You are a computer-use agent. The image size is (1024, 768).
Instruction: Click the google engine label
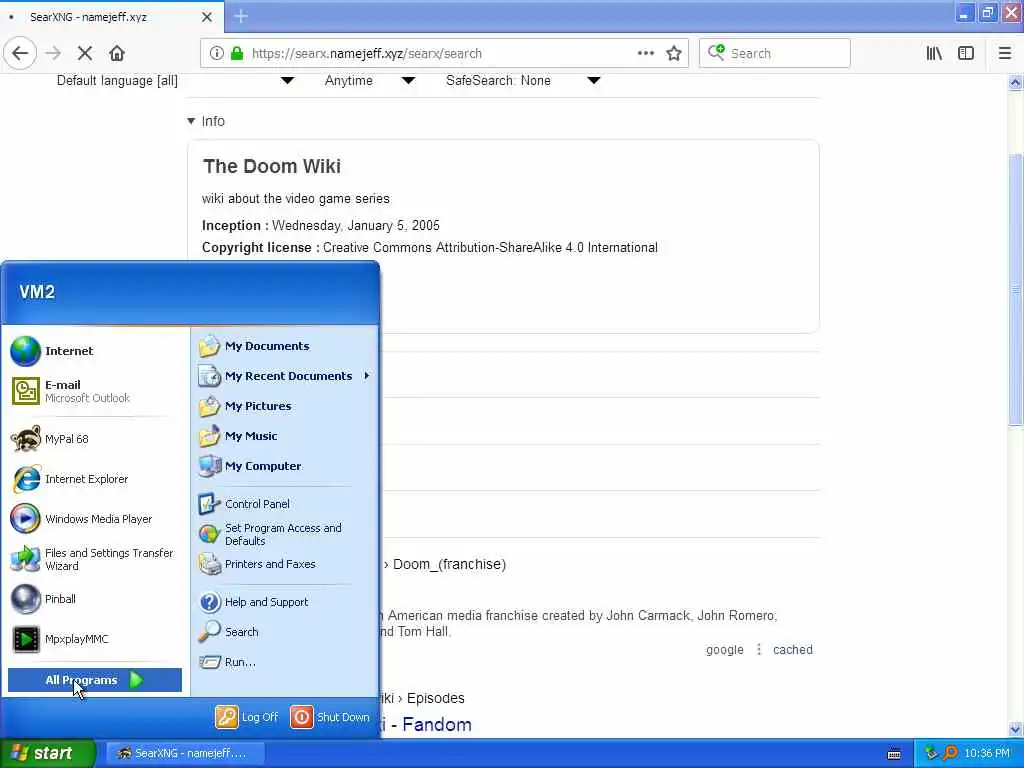[x=724, y=650]
